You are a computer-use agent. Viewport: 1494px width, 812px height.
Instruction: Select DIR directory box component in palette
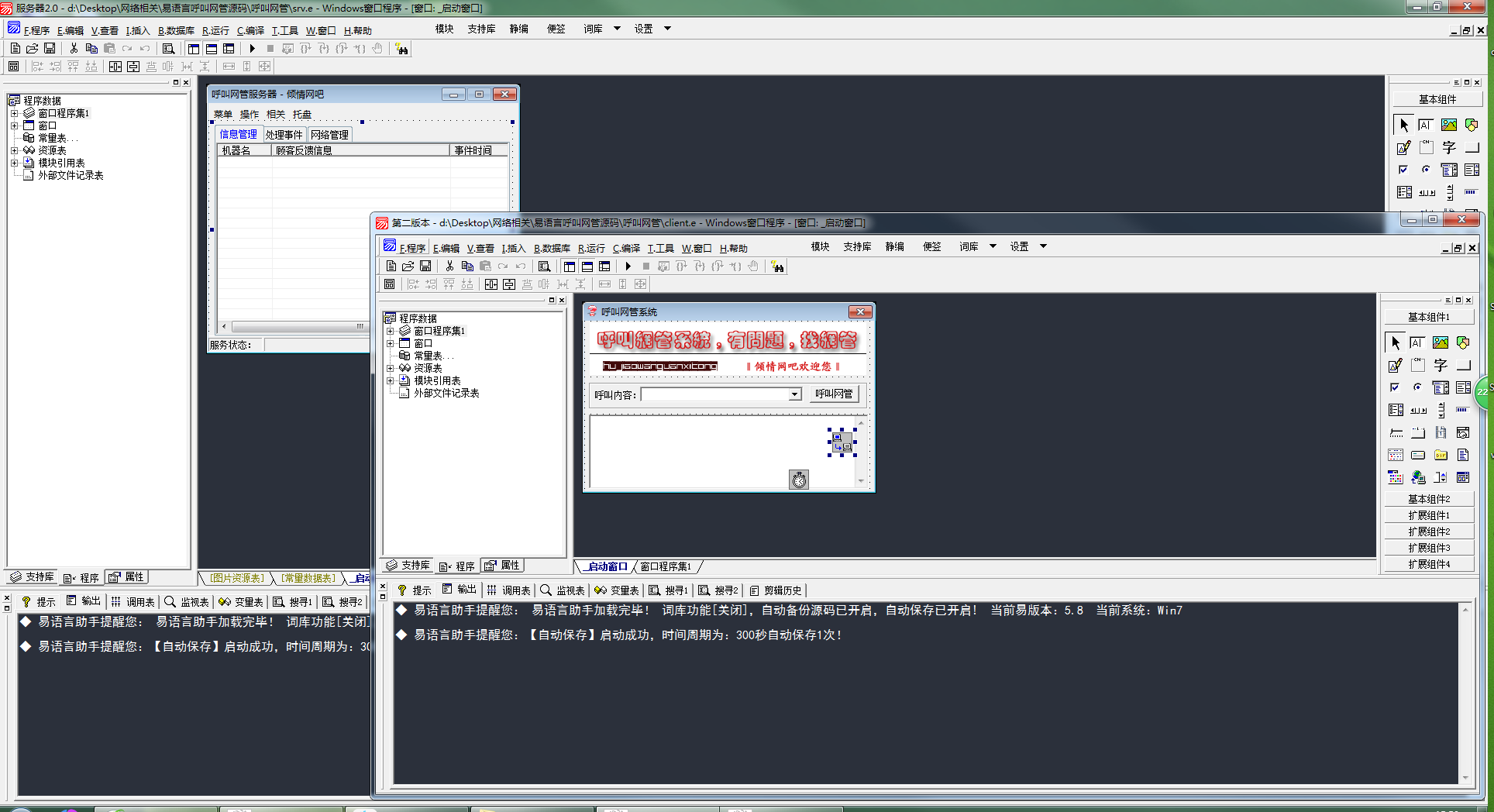(1441, 455)
